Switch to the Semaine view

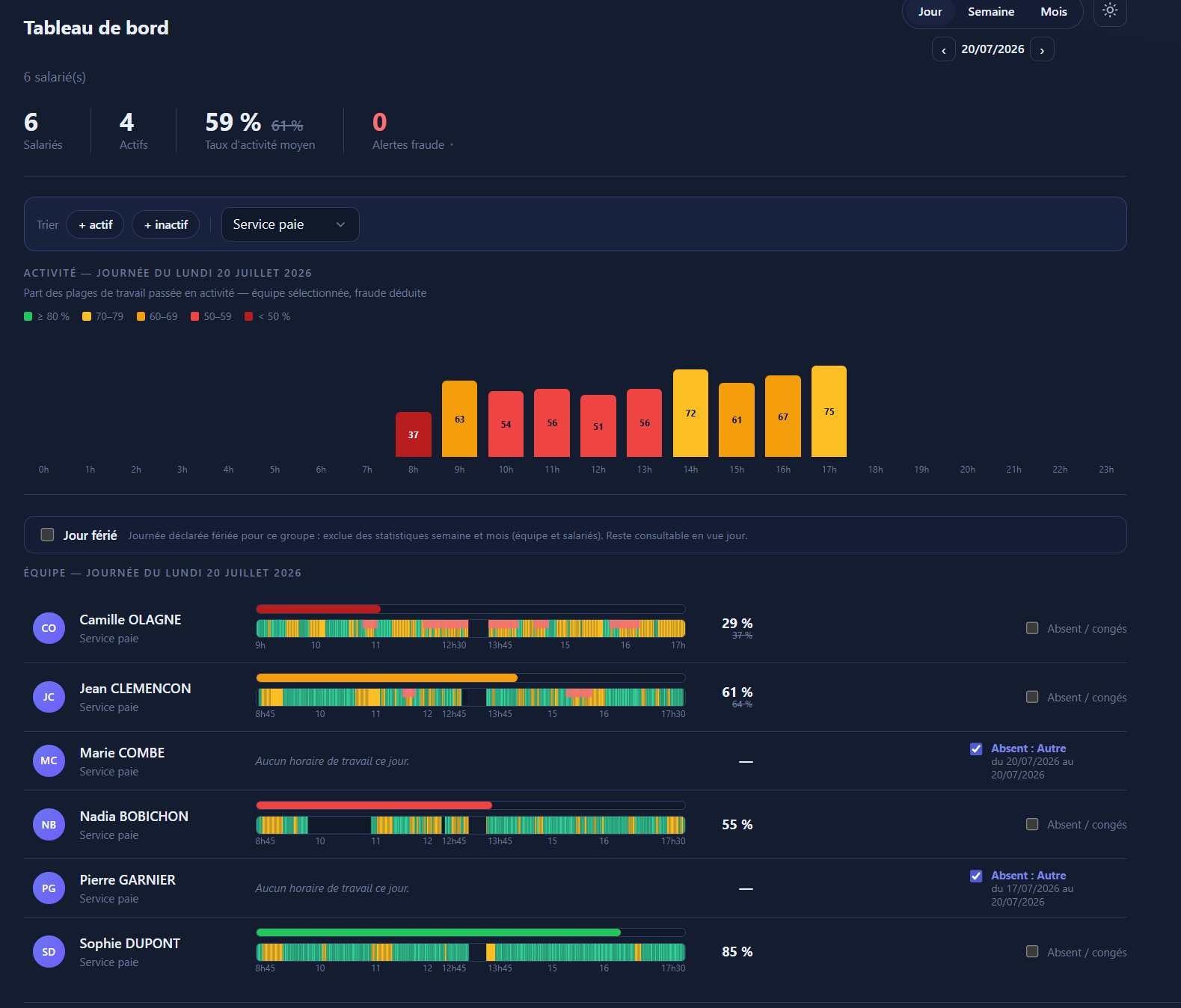[991, 12]
